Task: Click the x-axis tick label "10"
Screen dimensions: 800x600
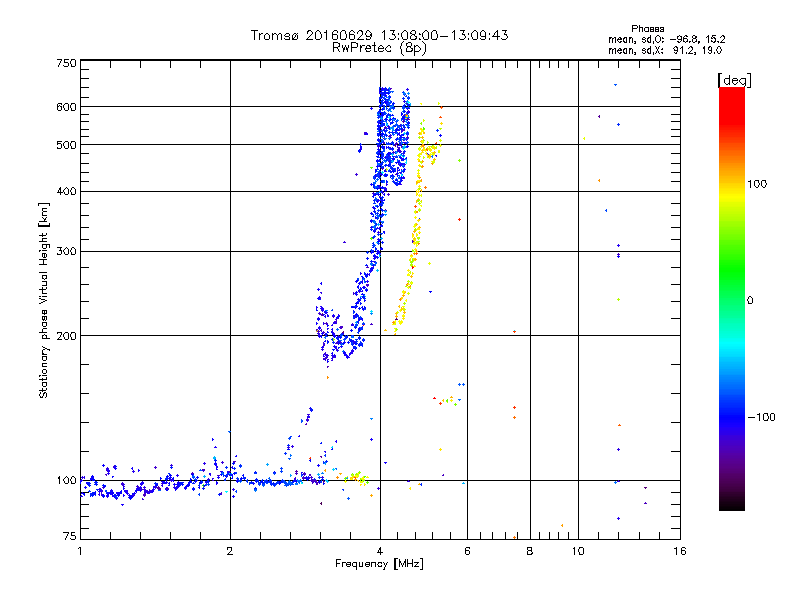Action: pyautogui.click(x=578, y=551)
